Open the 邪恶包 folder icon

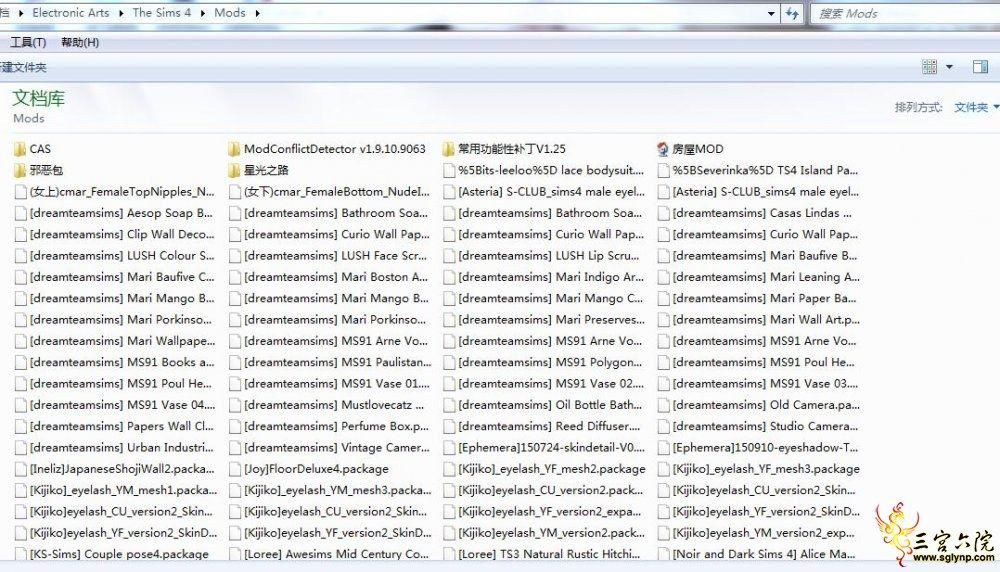(20, 170)
